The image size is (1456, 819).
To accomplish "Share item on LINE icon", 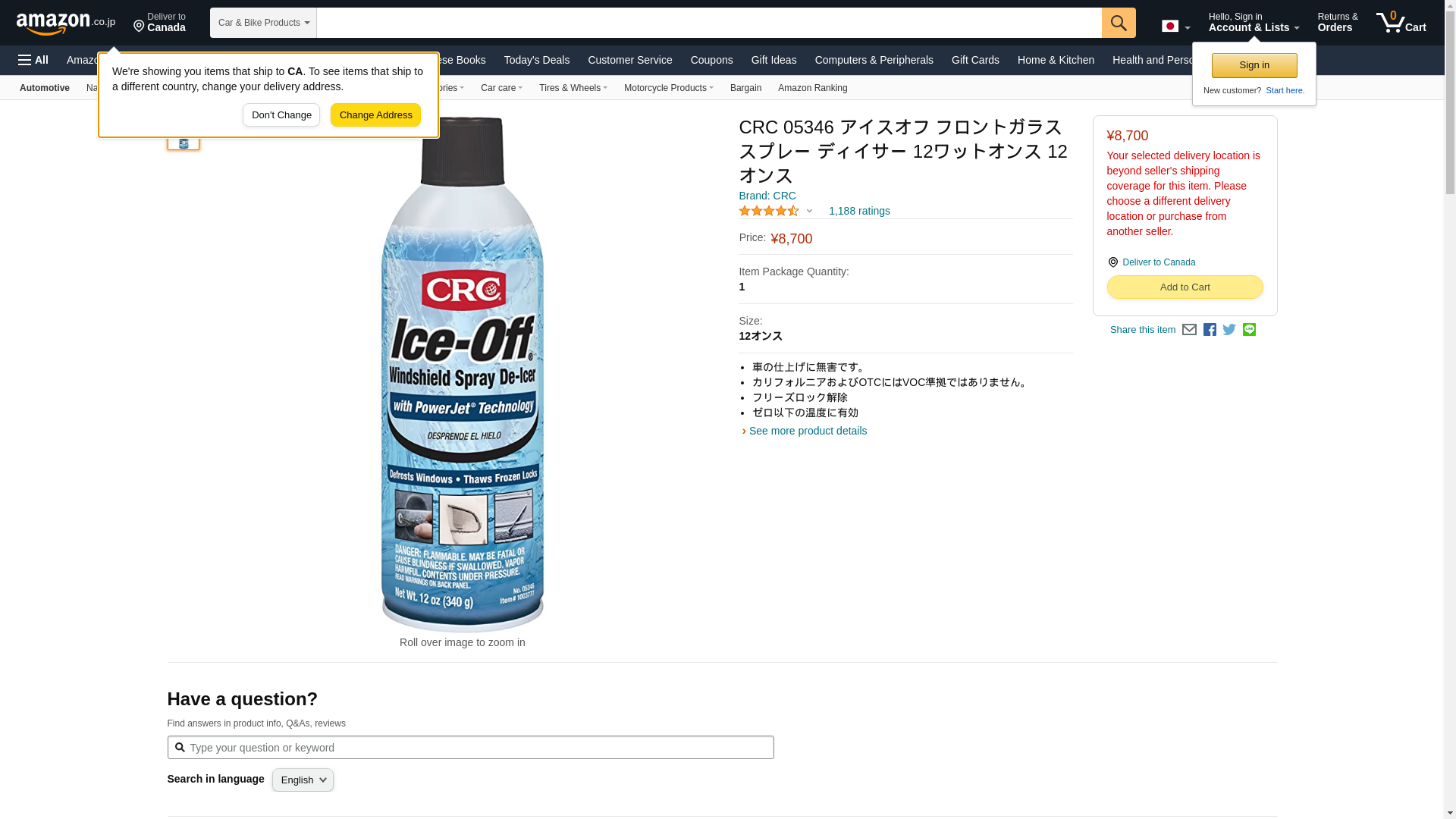I will tap(1249, 330).
